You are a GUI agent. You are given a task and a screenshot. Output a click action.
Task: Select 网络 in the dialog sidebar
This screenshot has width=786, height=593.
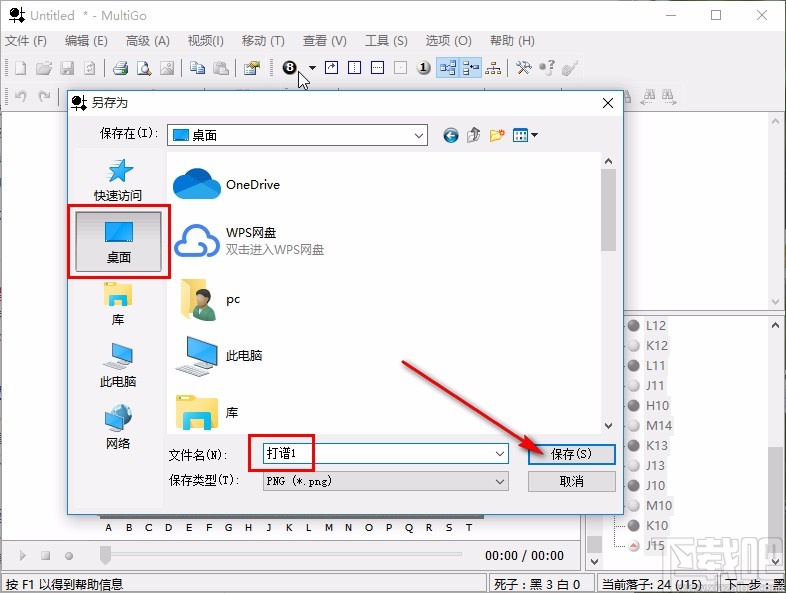[x=118, y=427]
